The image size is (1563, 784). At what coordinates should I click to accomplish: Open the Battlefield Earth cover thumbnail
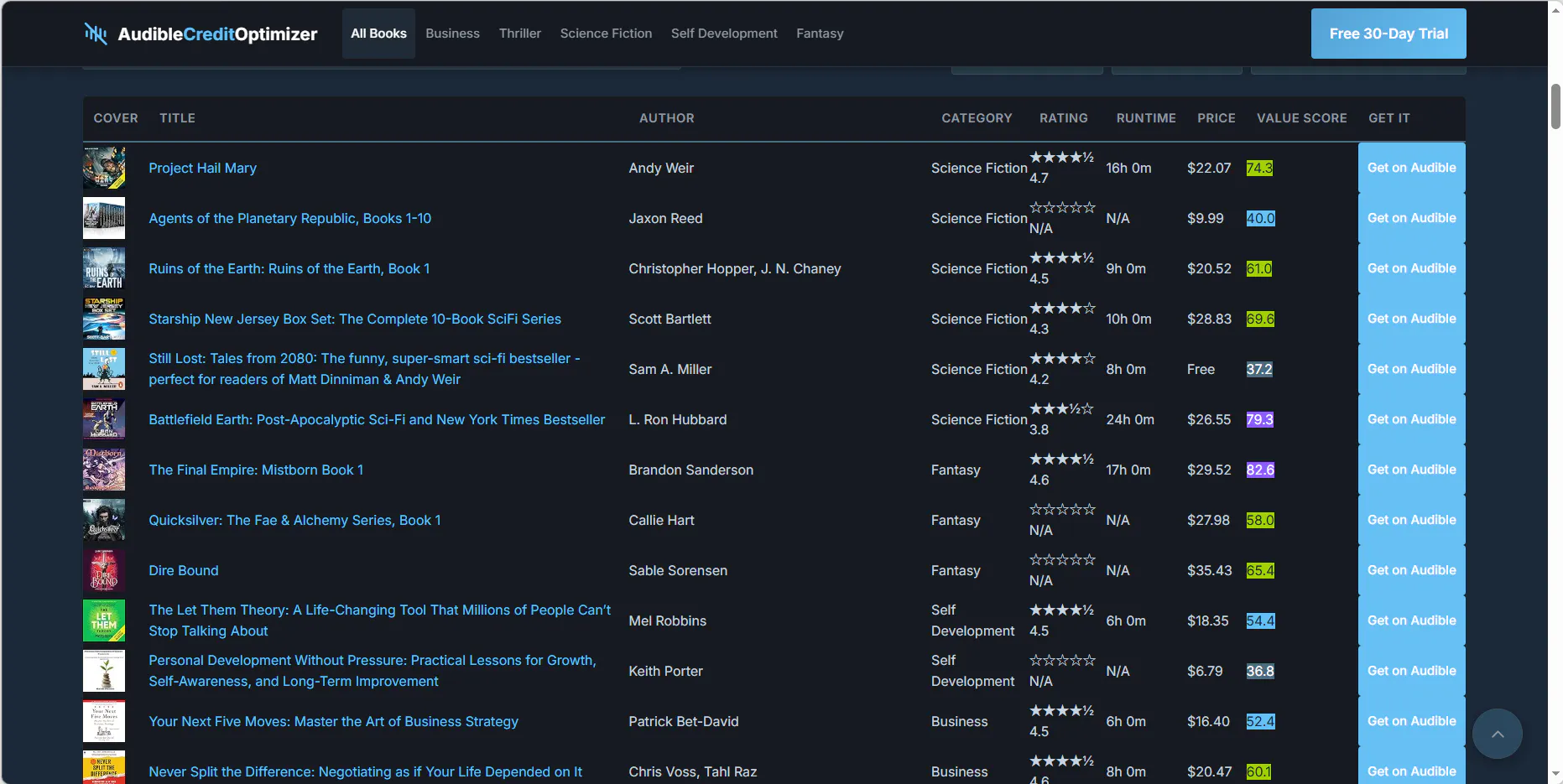(104, 419)
